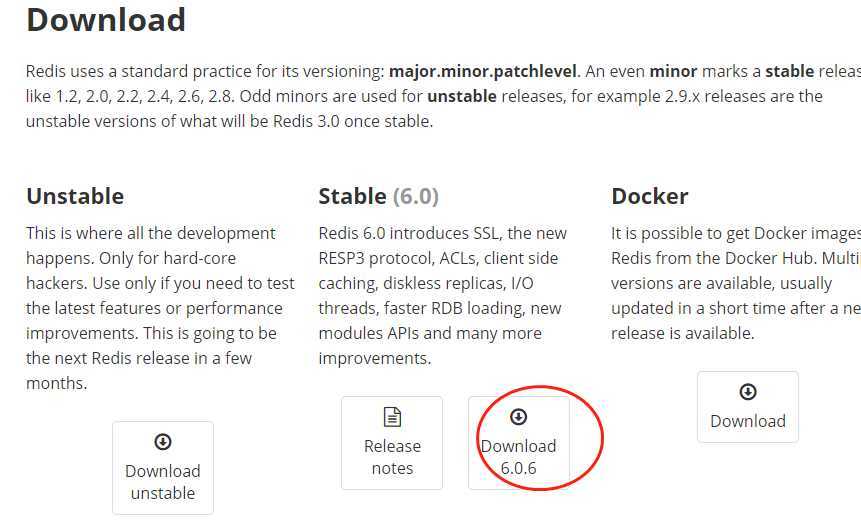Click the download arrow icon above 'Download unstable'
The width and height of the screenshot is (861, 526).
point(163,441)
